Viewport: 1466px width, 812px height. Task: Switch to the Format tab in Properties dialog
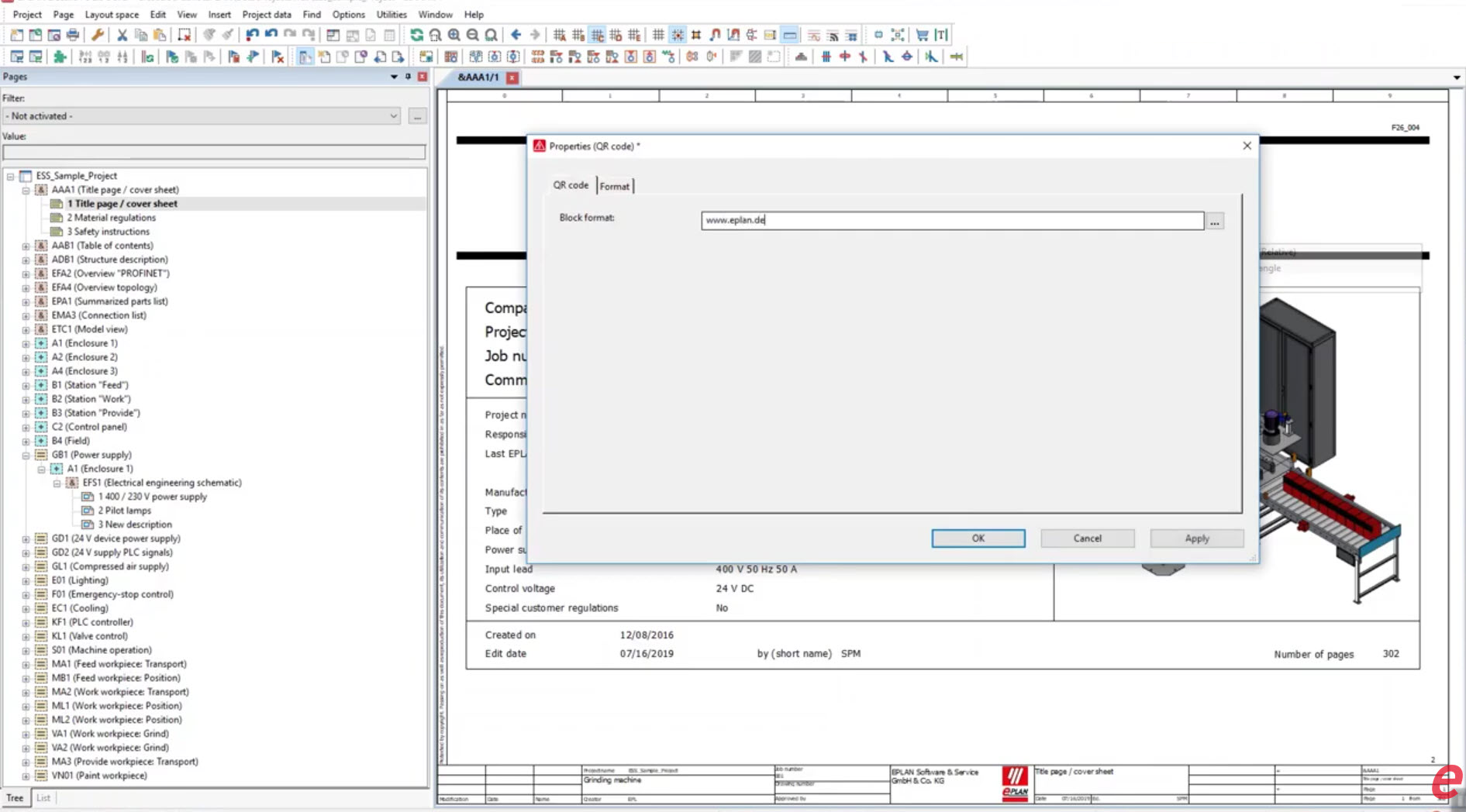click(615, 186)
